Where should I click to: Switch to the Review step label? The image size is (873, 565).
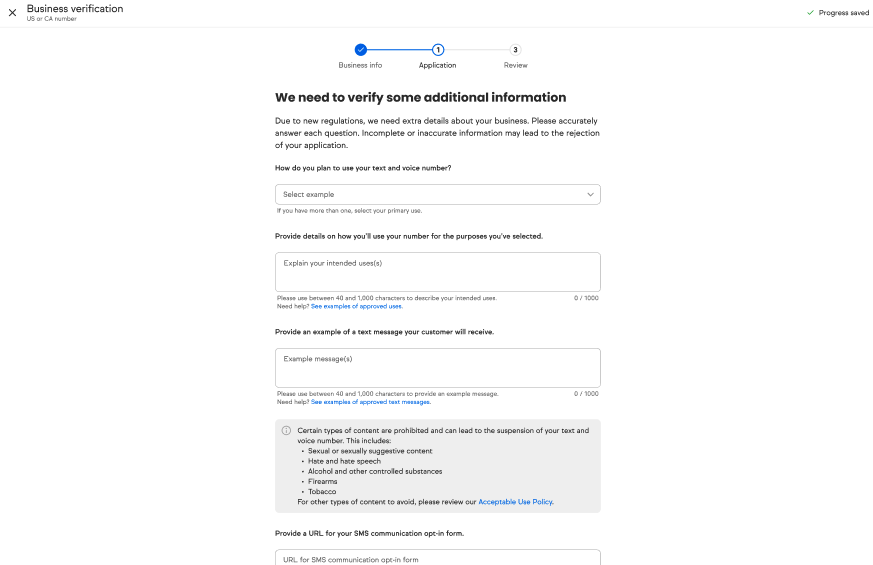515,66
